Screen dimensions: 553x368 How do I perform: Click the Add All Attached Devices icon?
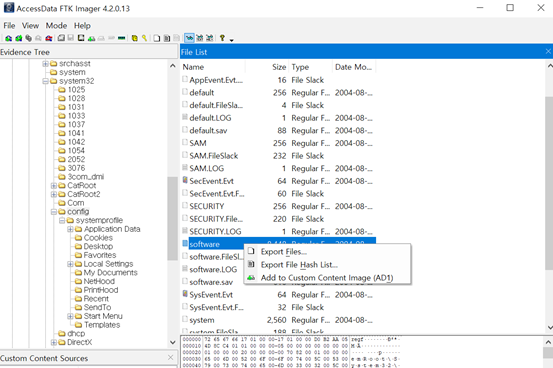(19, 38)
